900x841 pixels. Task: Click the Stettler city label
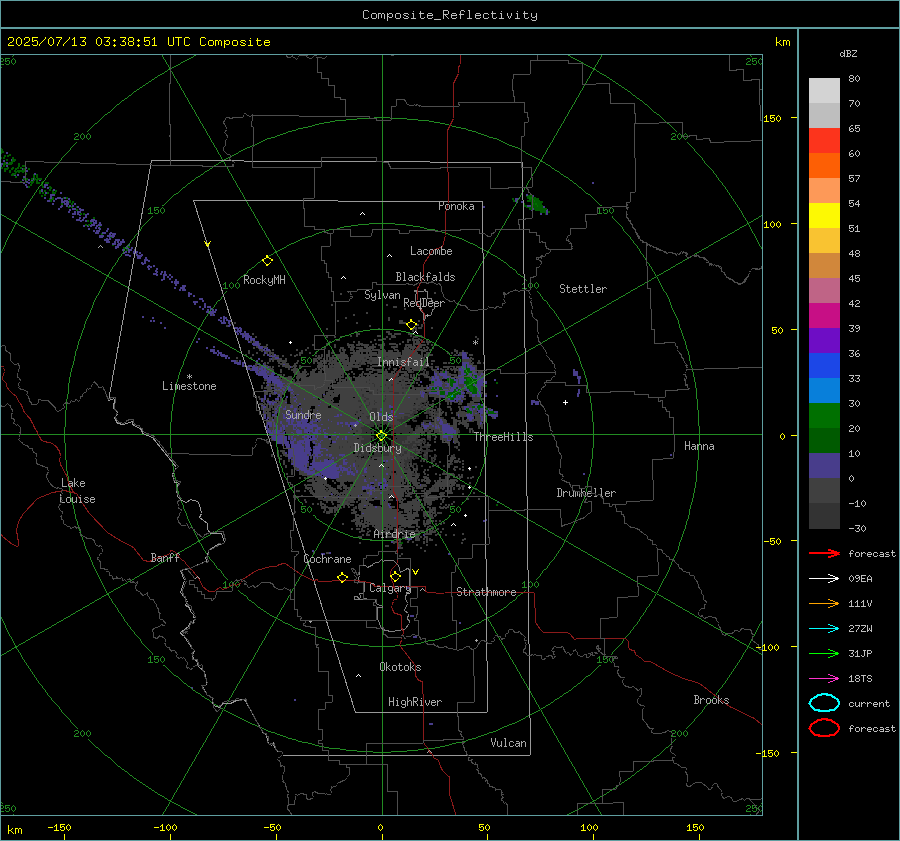pyautogui.click(x=583, y=289)
